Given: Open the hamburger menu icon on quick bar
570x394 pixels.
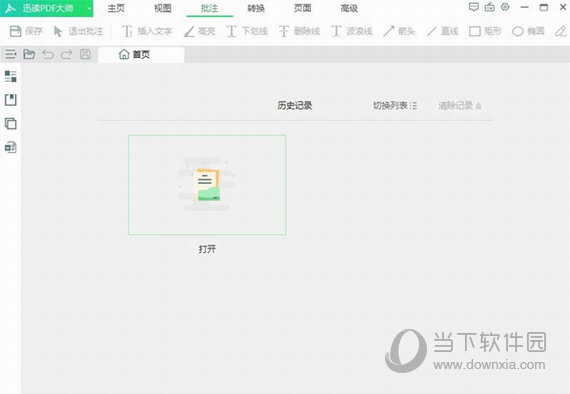Looking at the screenshot, I should click(x=11, y=55).
